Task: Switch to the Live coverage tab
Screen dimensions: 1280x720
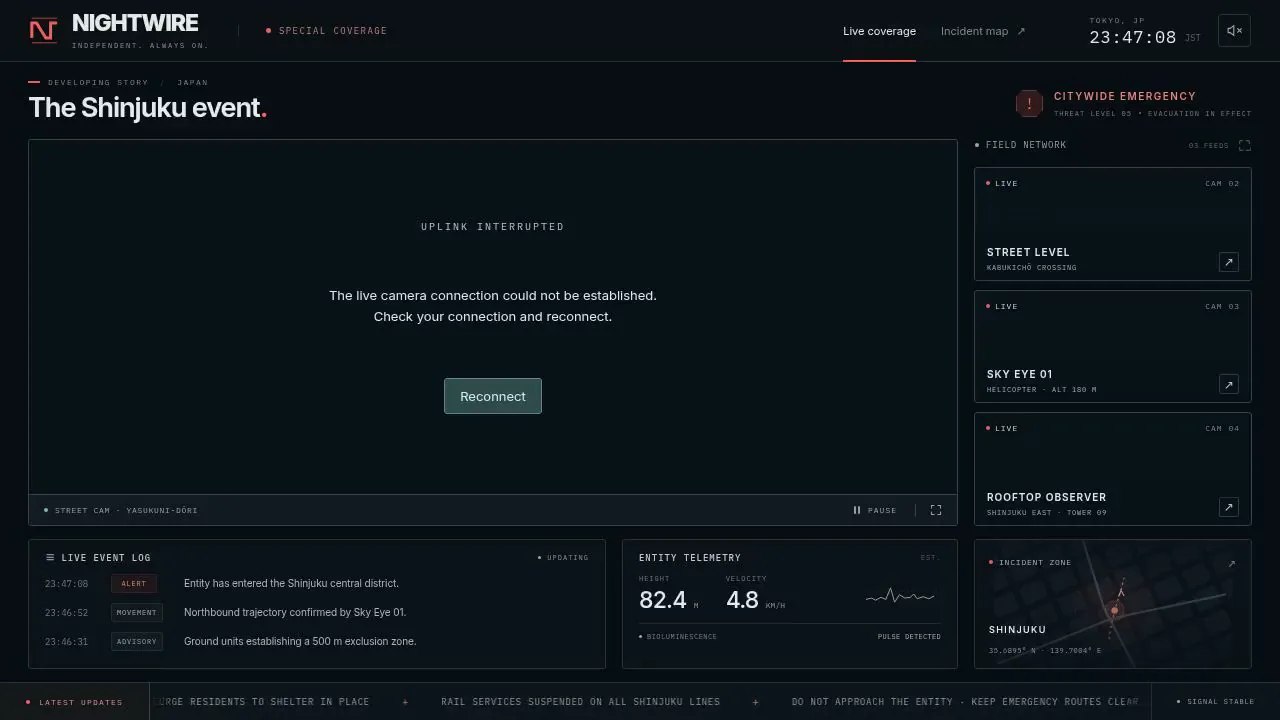Action: [879, 31]
